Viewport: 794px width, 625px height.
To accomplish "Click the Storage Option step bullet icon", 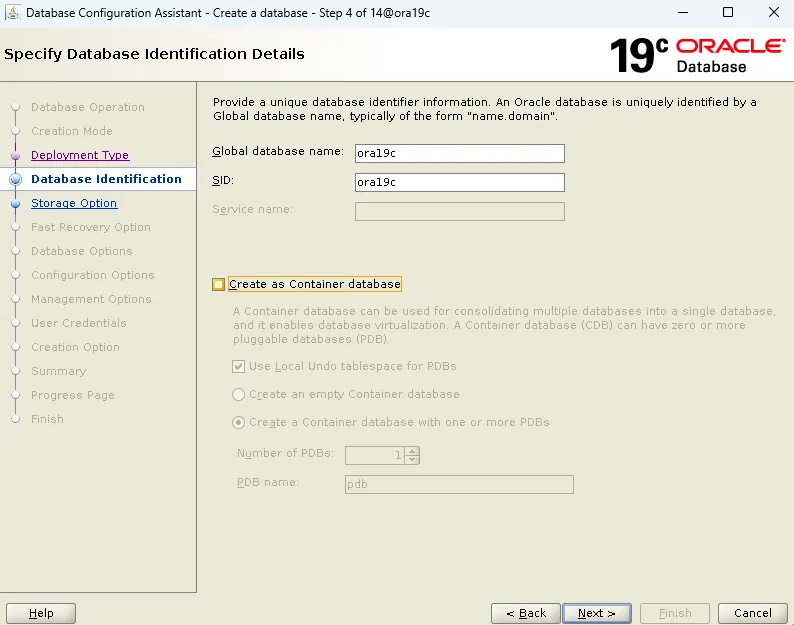I will click(x=16, y=204).
